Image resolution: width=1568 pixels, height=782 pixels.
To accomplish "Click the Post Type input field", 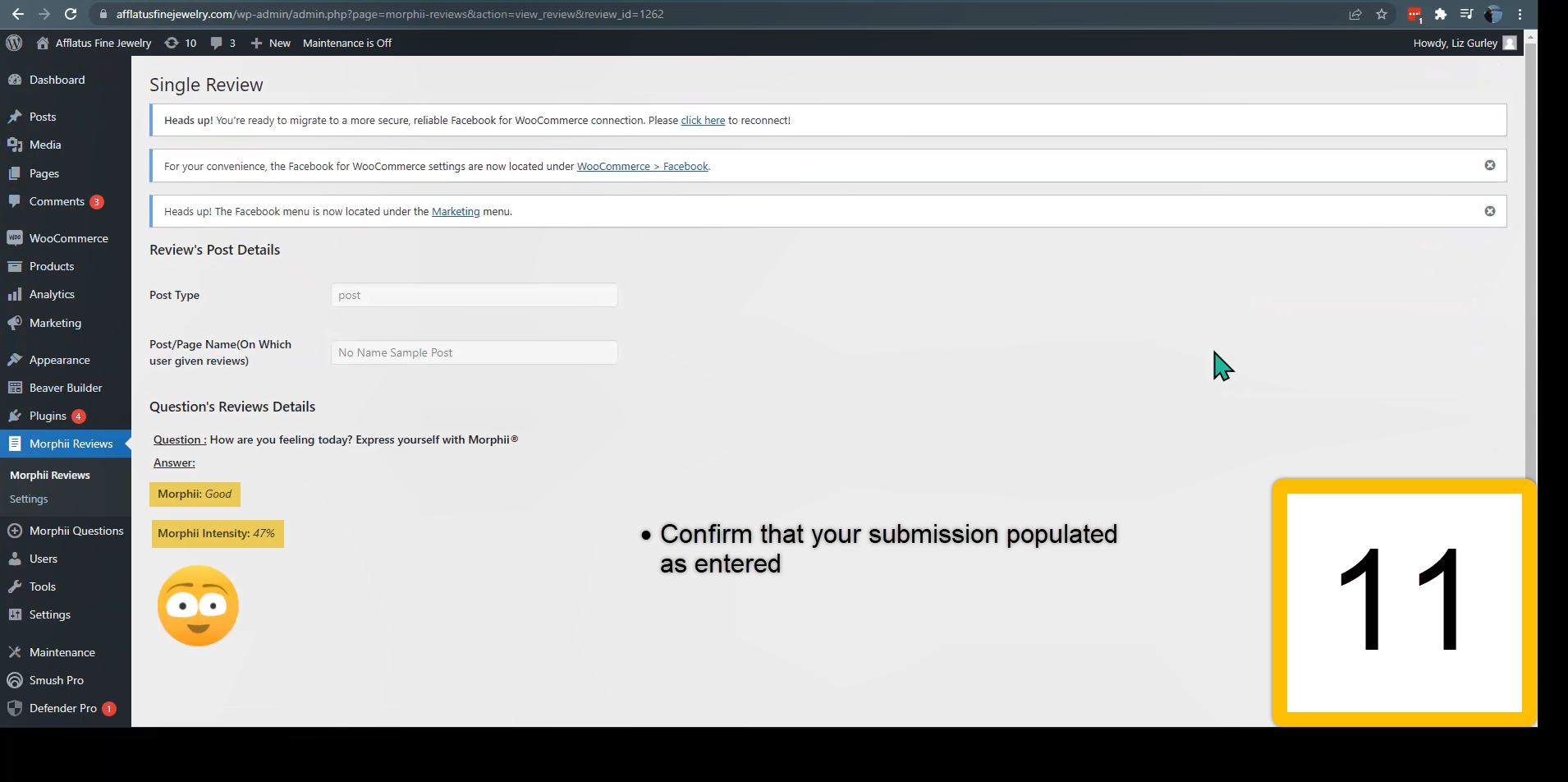I will (475, 295).
